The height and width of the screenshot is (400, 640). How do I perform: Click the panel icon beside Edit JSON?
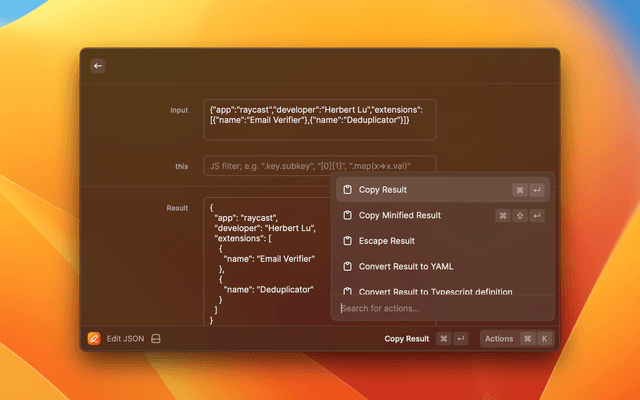(156, 339)
